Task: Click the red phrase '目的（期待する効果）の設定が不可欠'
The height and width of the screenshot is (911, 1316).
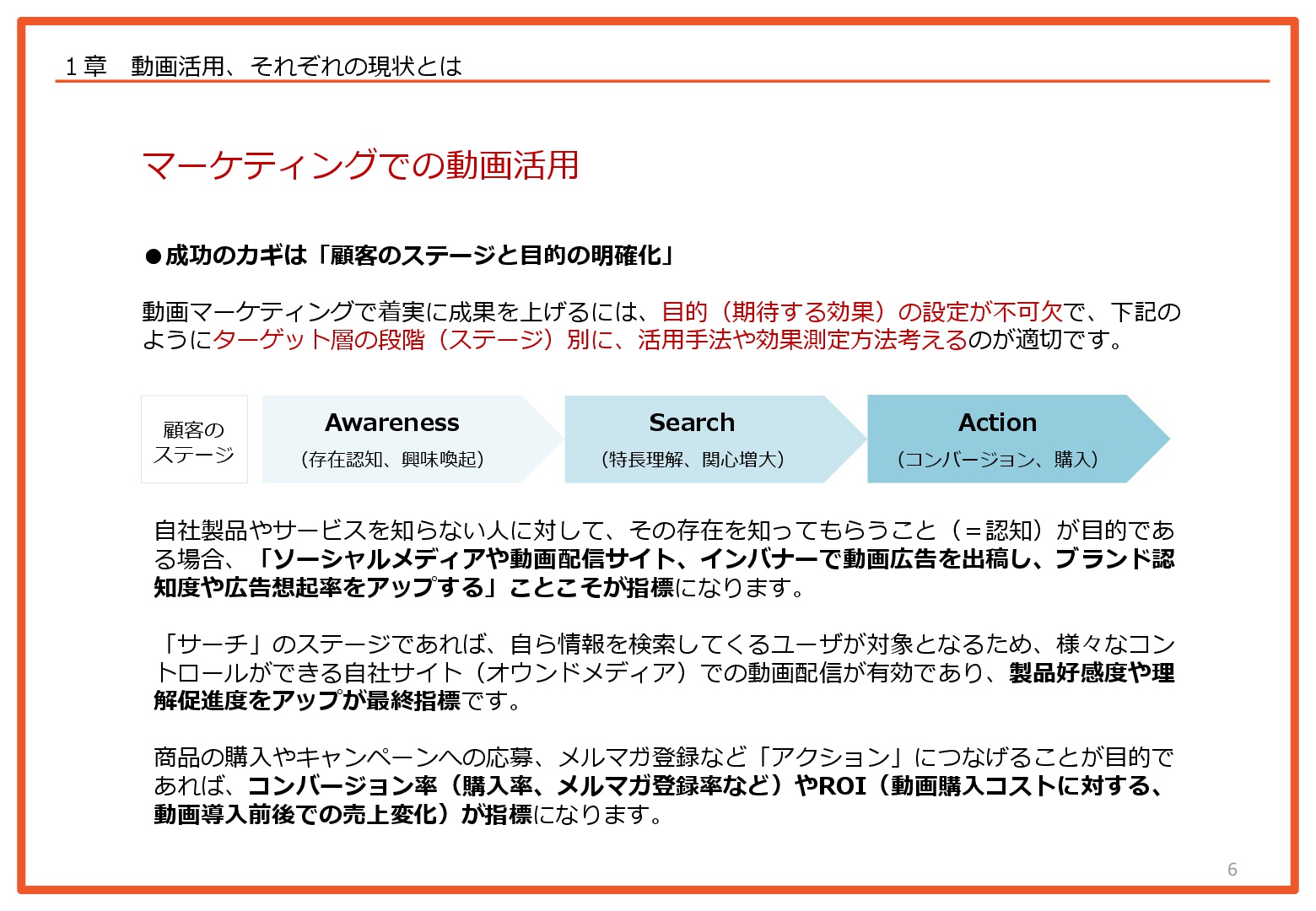Action: [861, 312]
